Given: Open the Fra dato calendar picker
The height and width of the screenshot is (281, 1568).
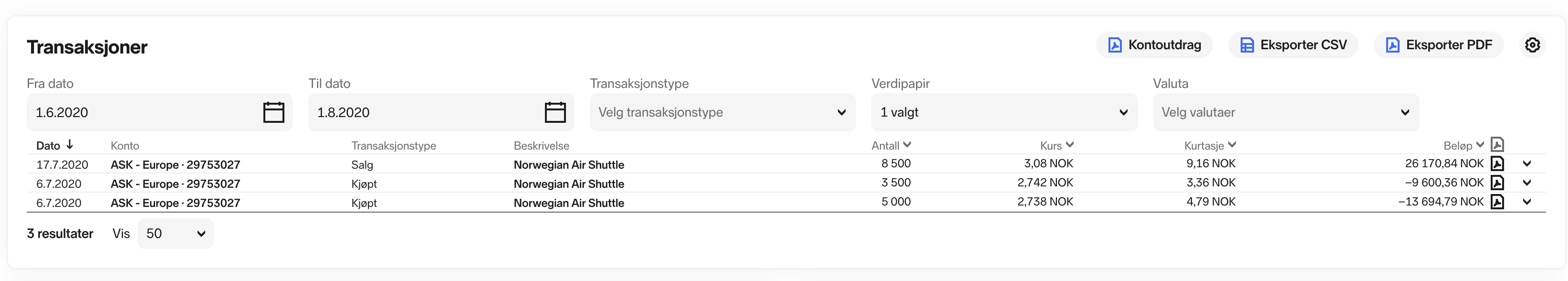Looking at the screenshot, I should click(x=273, y=112).
